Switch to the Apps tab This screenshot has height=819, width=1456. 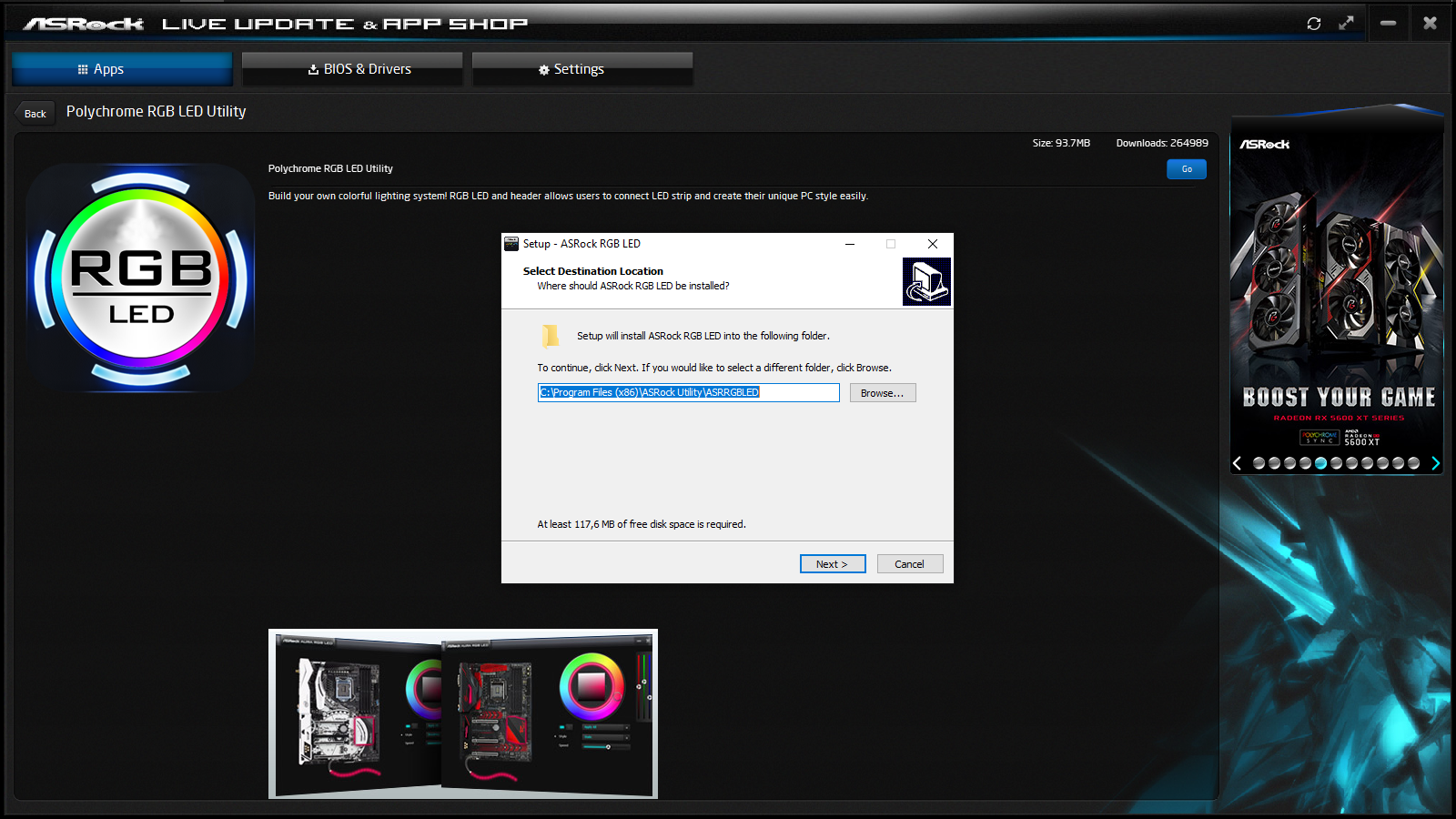[x=122, y=69]
